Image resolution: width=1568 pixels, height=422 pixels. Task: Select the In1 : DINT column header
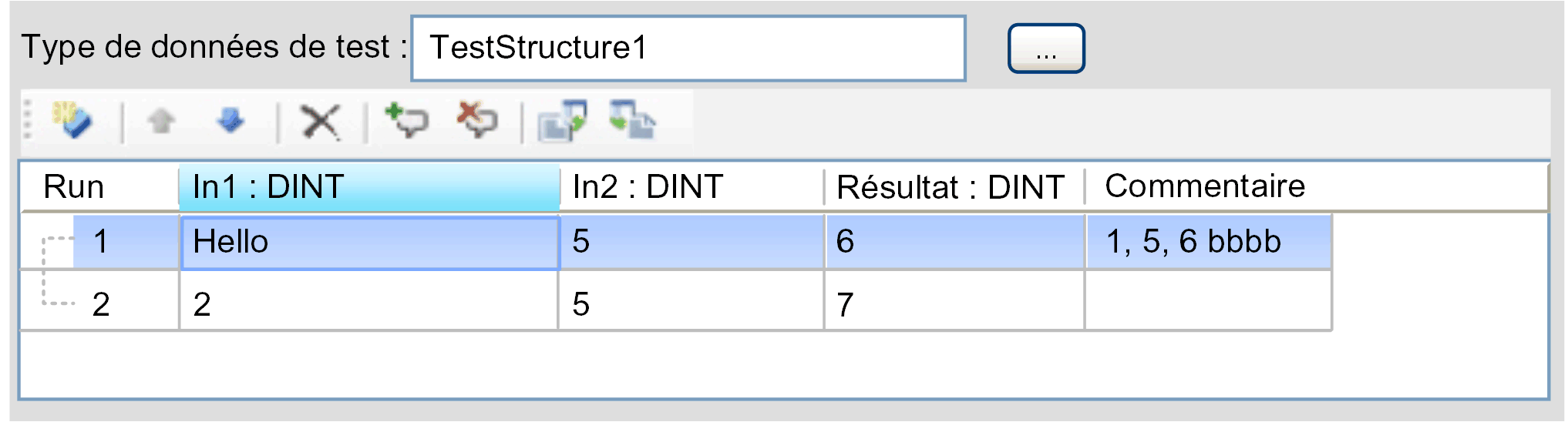click(x=369, y=187)
